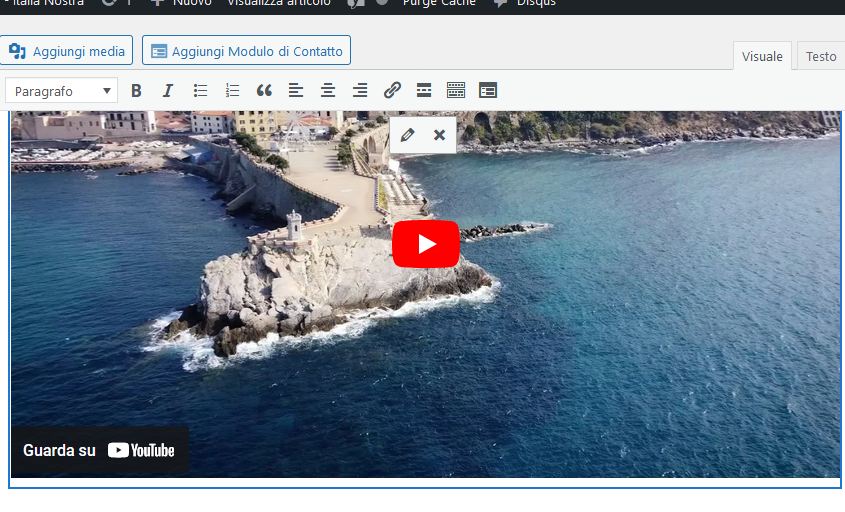Image resolution: width=845 pixels, height=512 pixels.
Task: Apply italic formatting
Action: [168, 91]
